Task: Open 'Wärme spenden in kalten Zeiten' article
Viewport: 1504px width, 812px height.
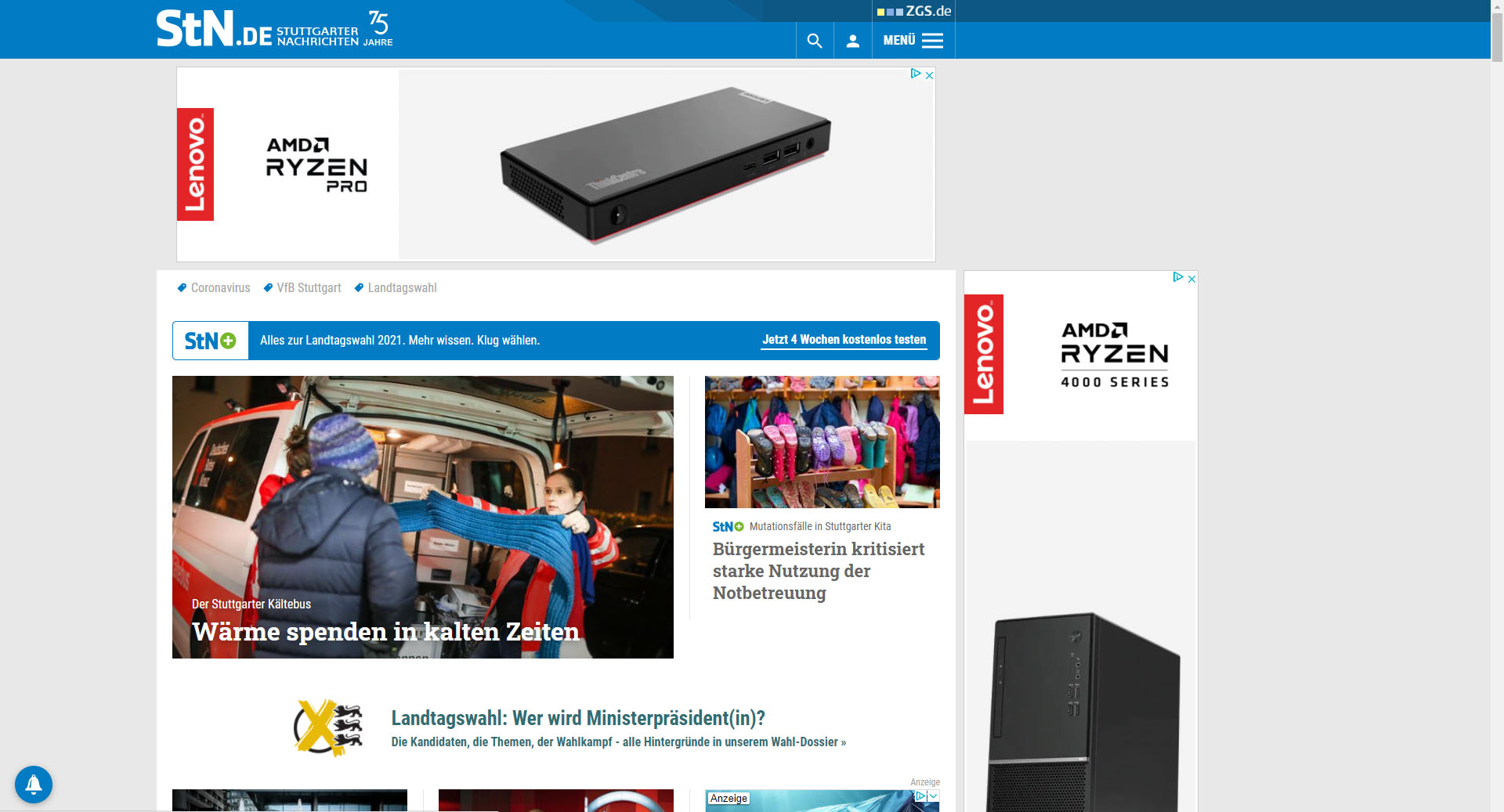Action: click(385, 630)
